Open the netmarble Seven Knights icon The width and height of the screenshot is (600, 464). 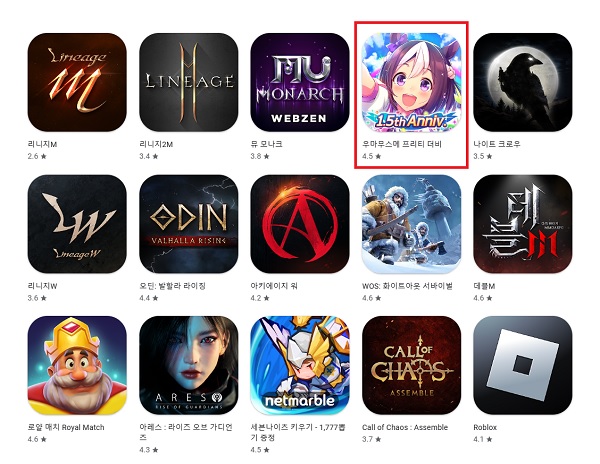pos(300,365)
